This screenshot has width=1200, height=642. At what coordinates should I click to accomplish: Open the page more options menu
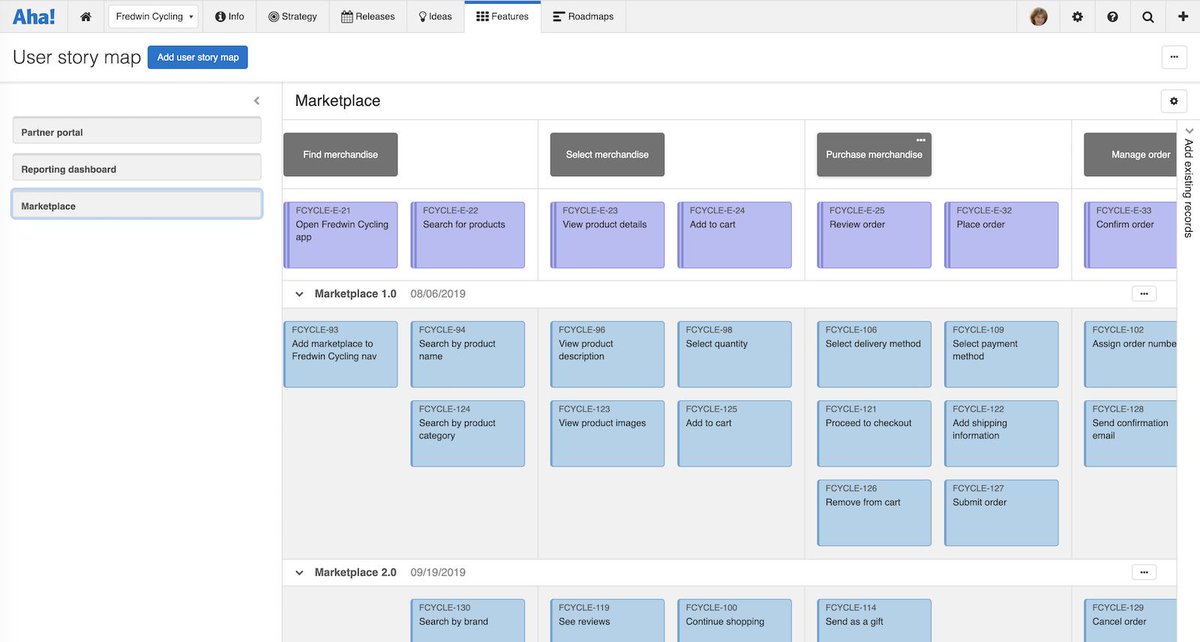[x=1174, y=57]
